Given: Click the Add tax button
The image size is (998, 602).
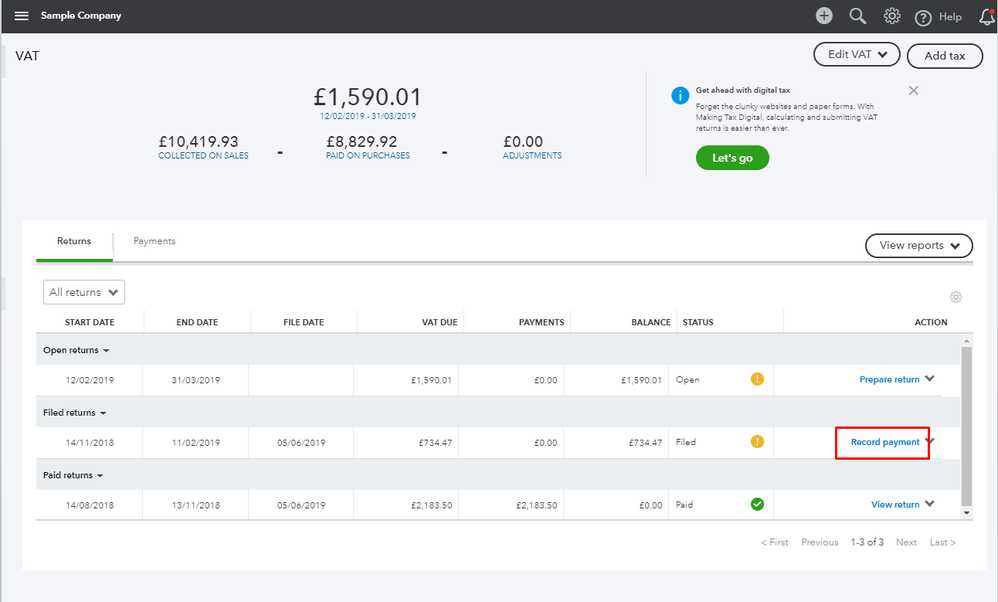Looking at the screenshot, I should pos(944,56).
